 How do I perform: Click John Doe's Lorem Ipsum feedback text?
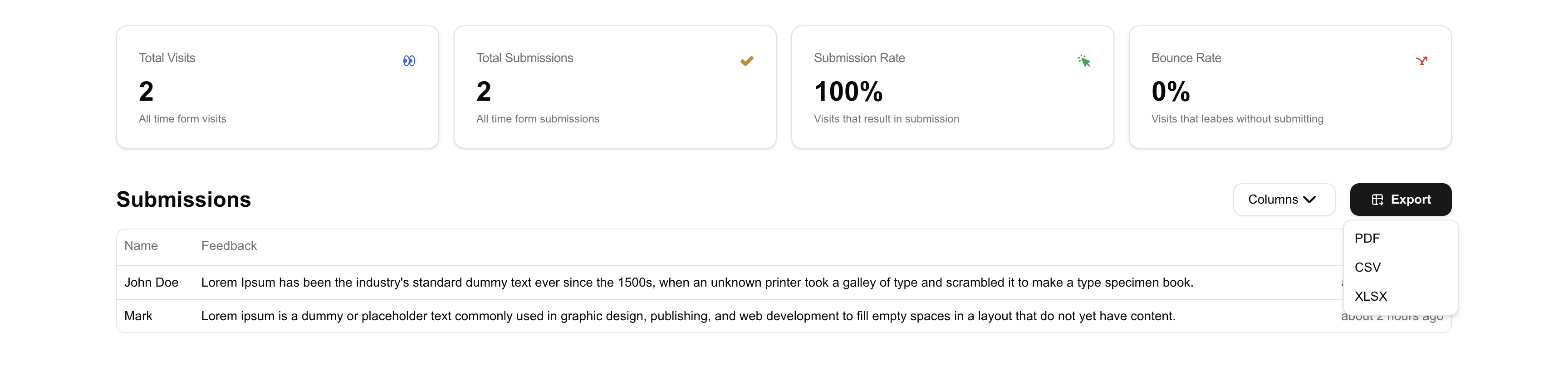point(697,282)
